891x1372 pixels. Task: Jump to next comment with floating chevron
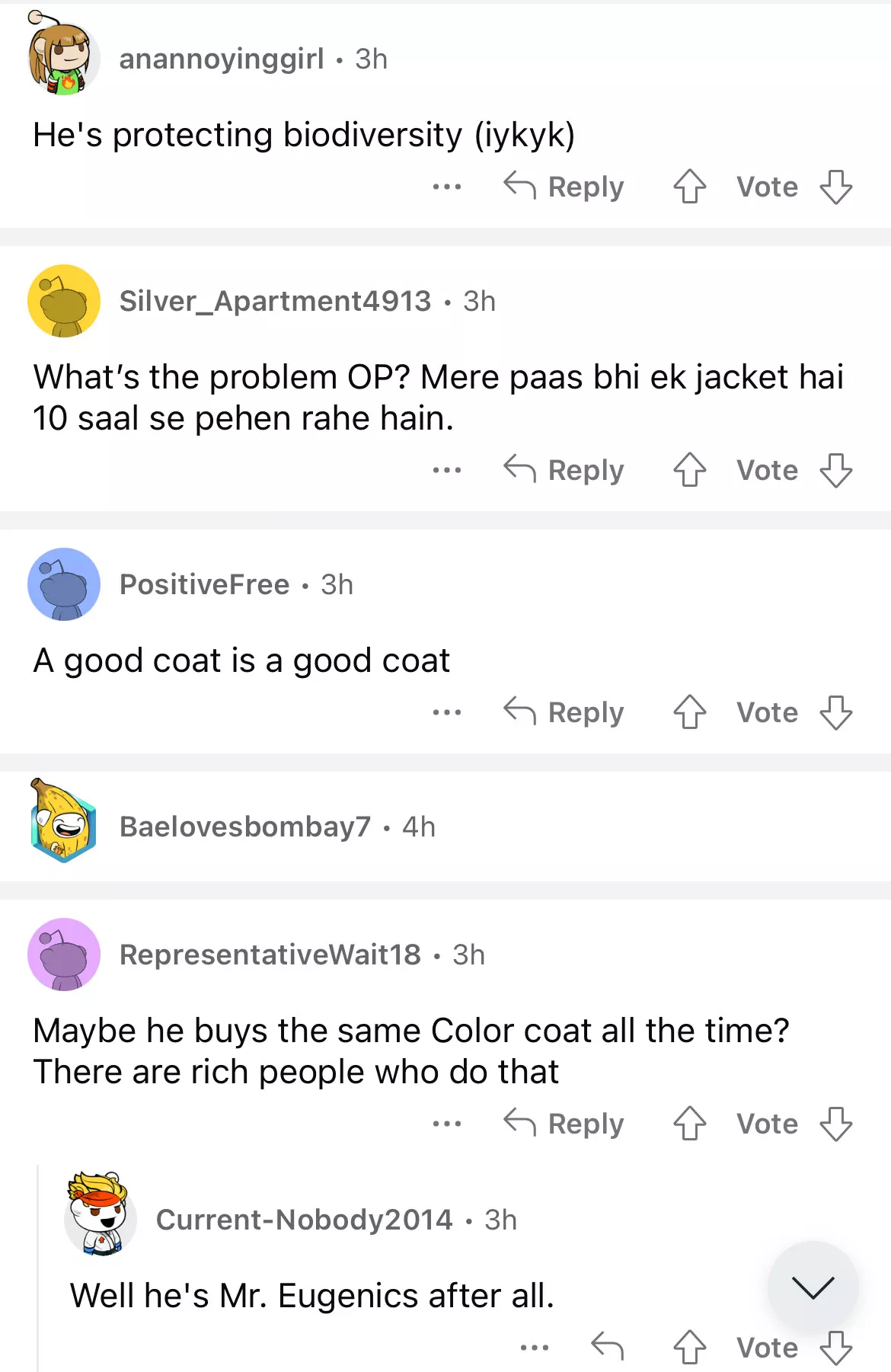coord(813,1287)
